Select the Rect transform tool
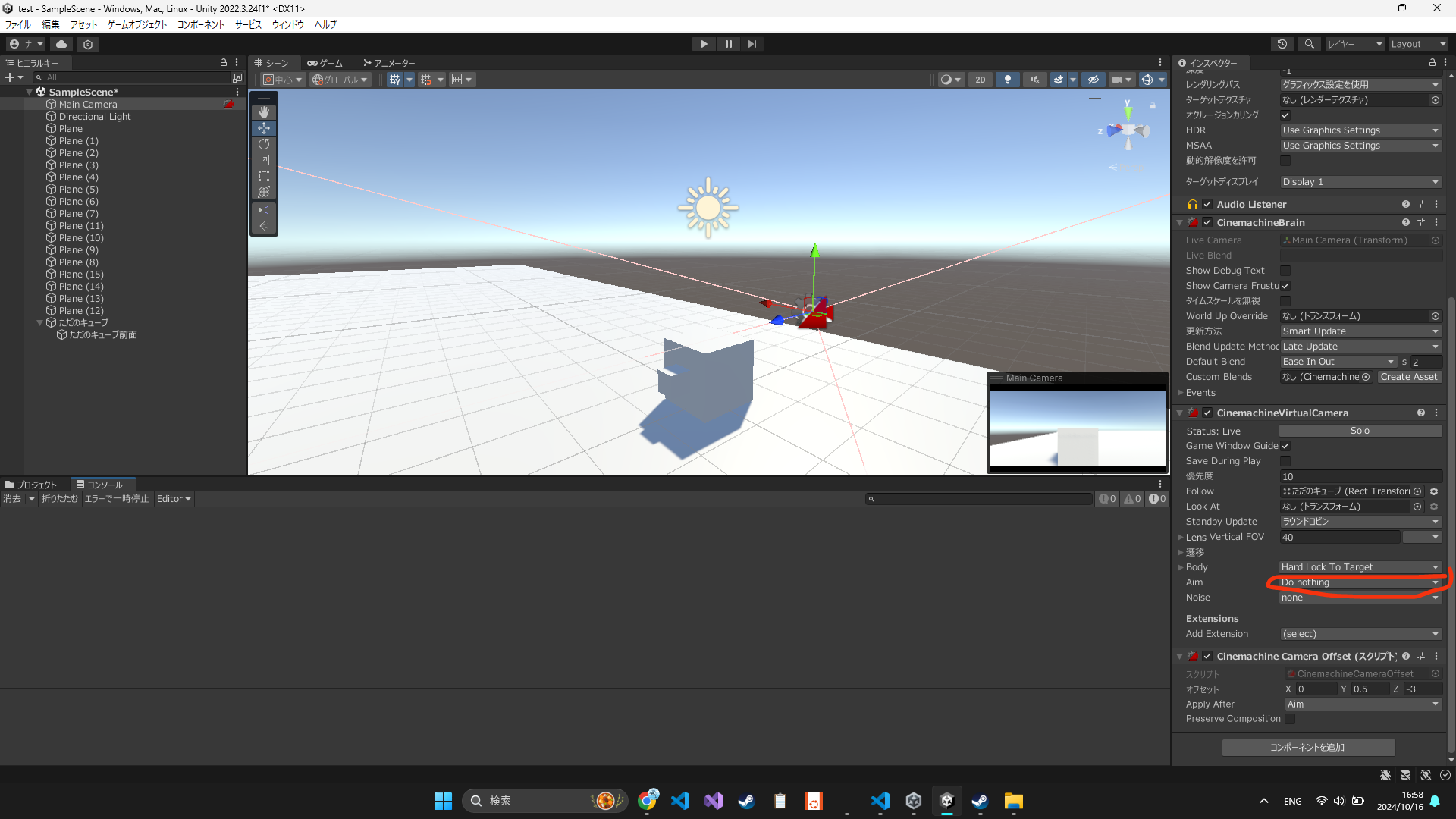 pyautogui.click(x=264, y=176)
